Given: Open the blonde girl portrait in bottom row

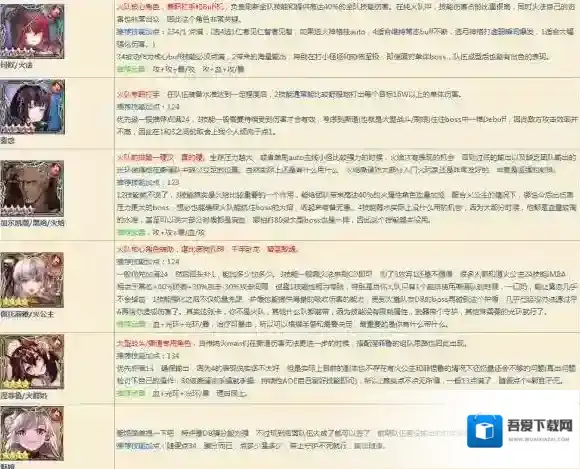Looking at the screenshot, I should [x=32, y=433].
